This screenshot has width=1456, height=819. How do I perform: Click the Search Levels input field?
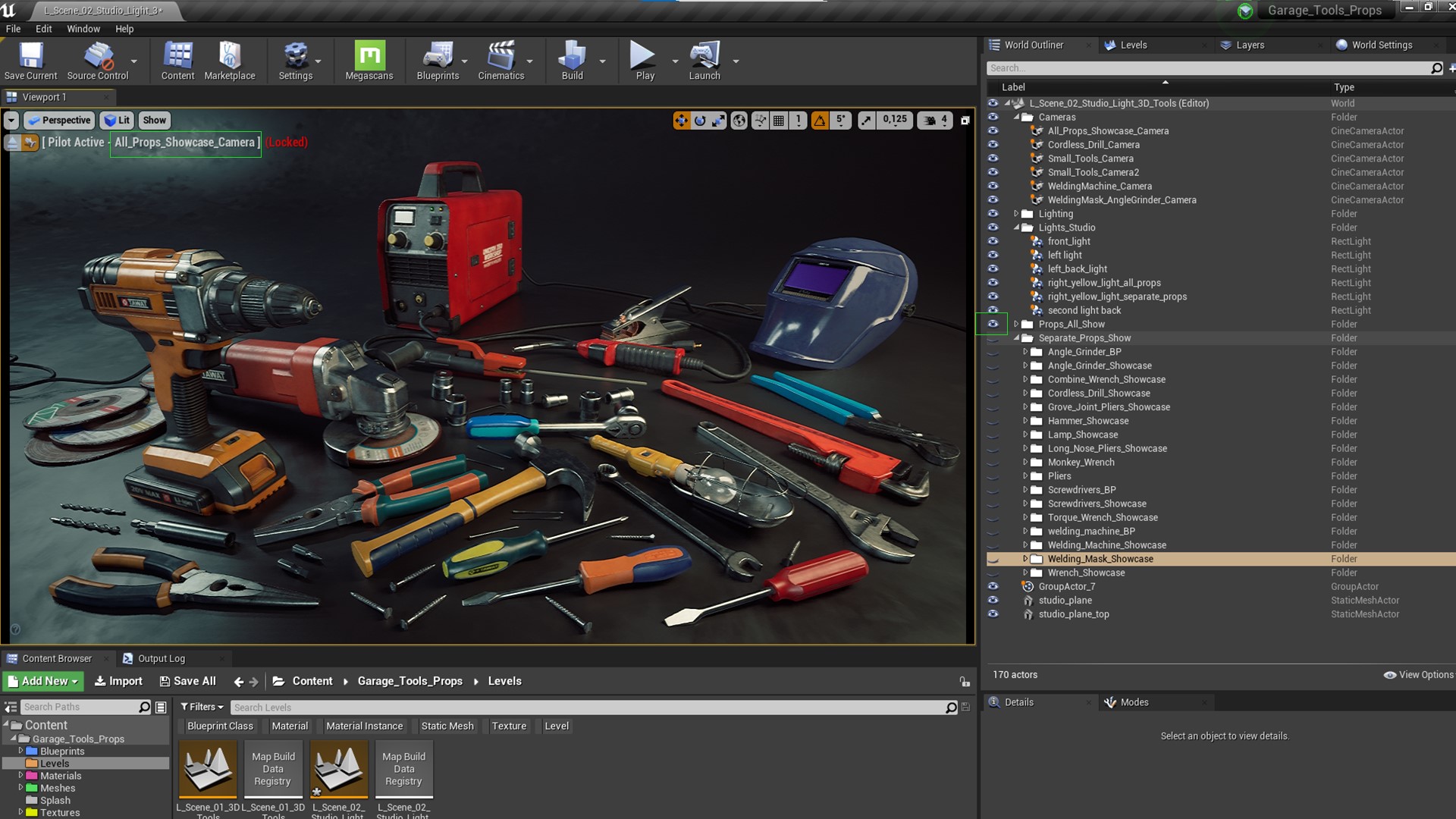pos(588,708)
